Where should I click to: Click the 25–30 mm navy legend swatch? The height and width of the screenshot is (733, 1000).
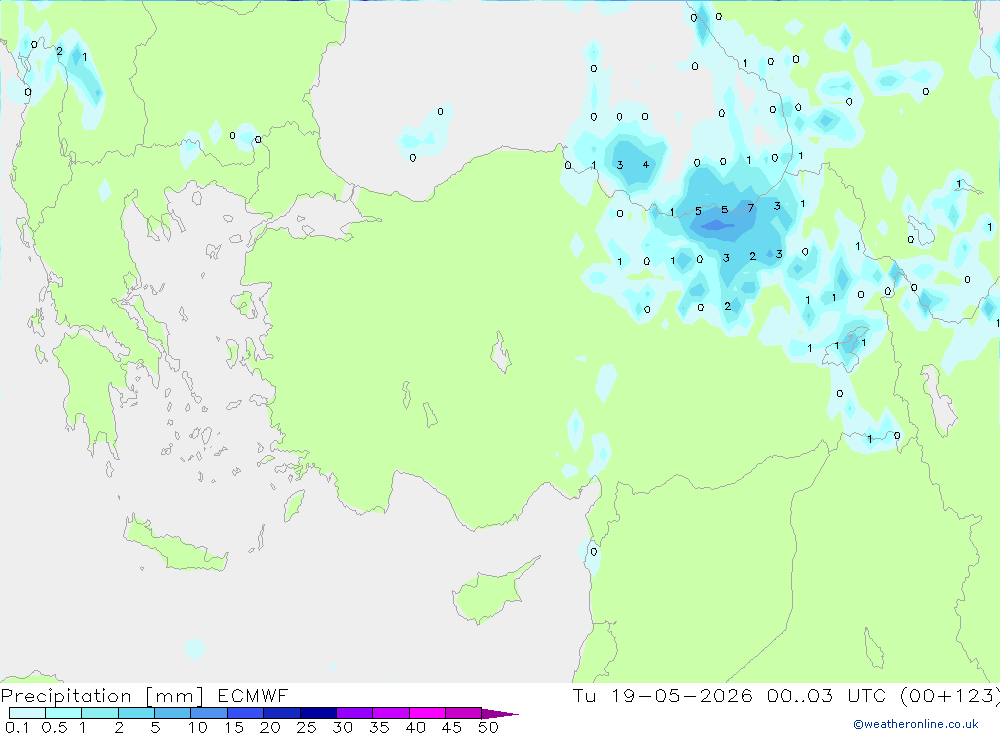[x=318, y=713]
